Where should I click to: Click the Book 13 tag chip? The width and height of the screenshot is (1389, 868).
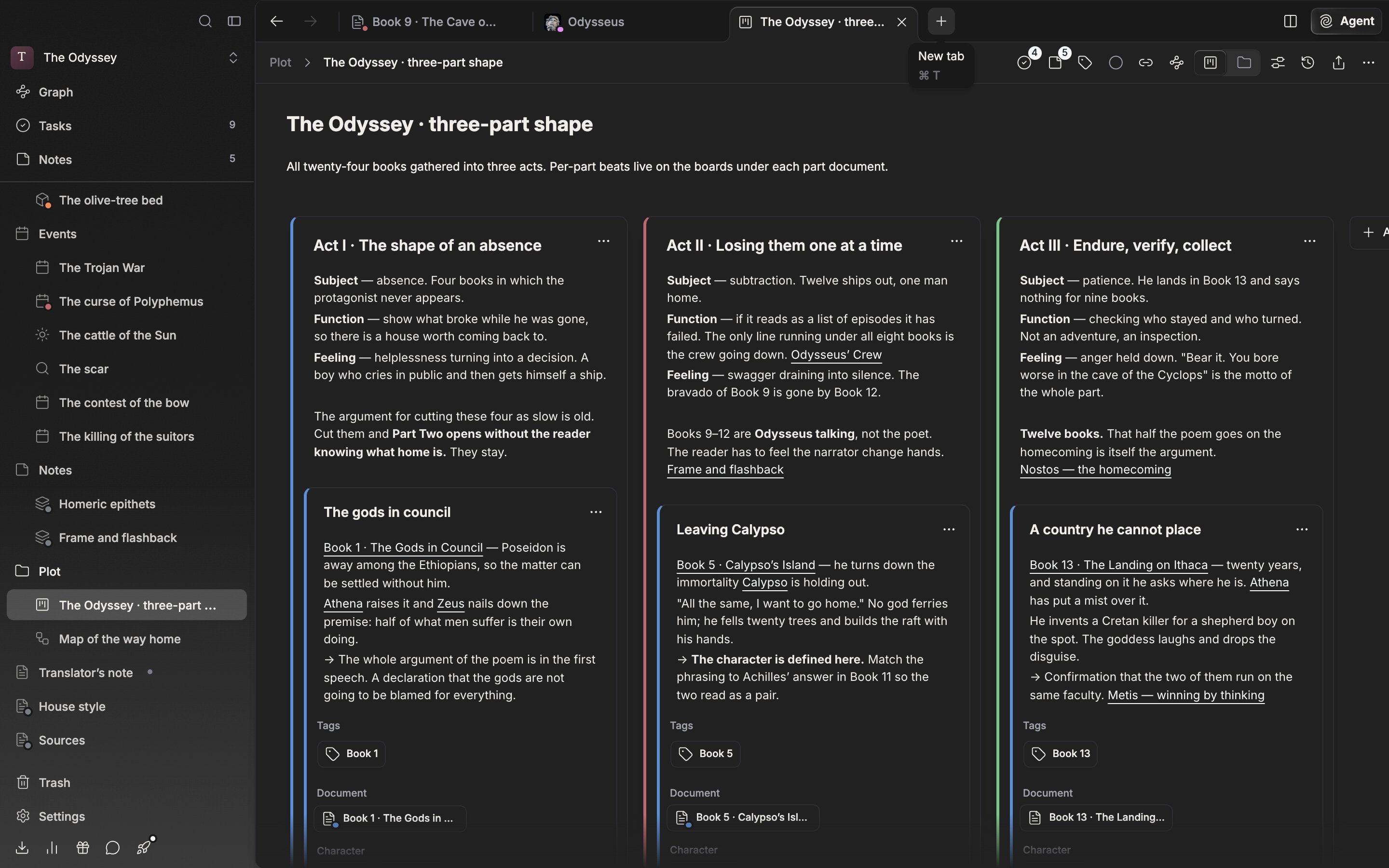(x=1060, y=754)
